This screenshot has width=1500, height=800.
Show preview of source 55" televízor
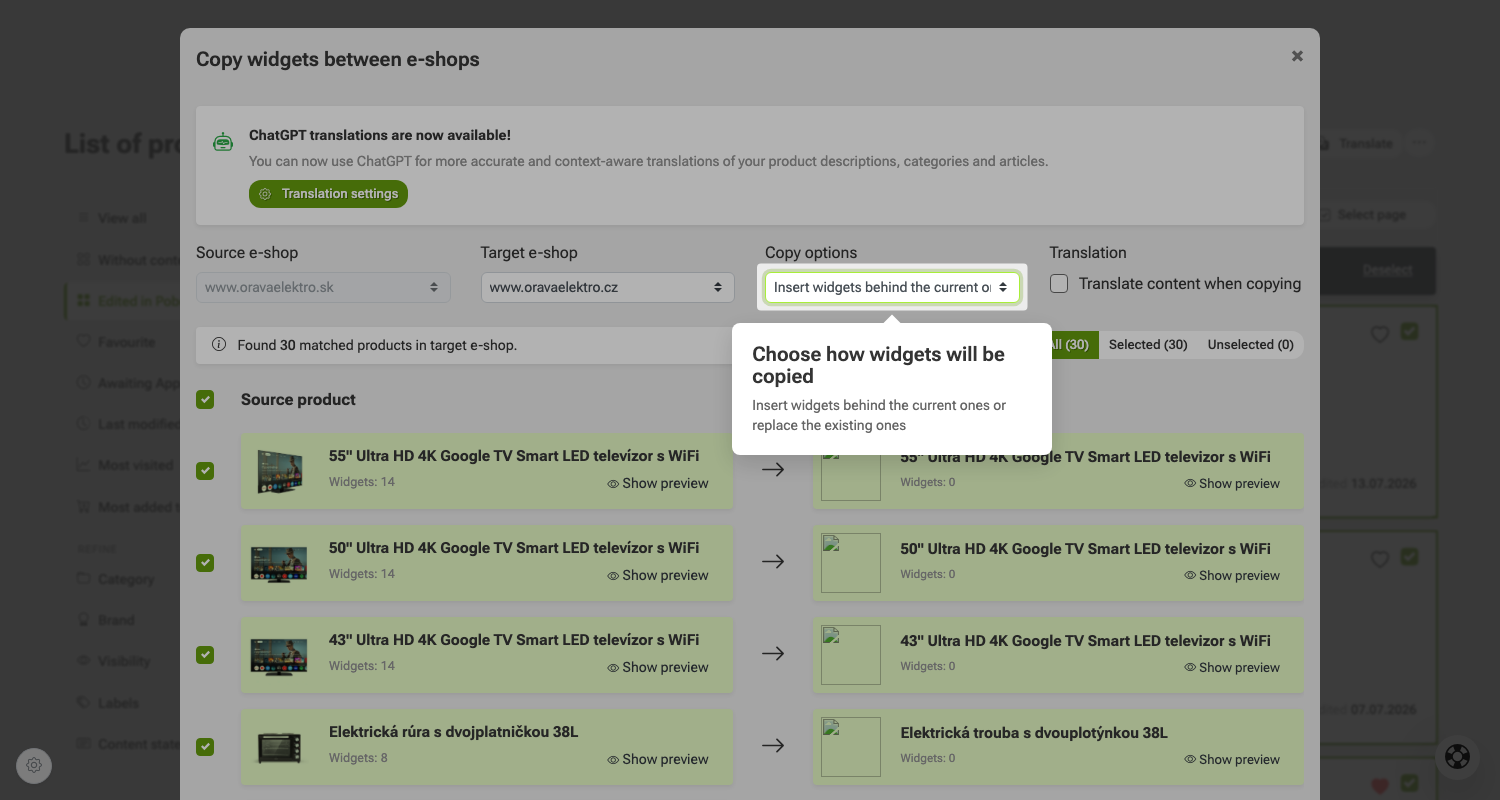[657, 483]
